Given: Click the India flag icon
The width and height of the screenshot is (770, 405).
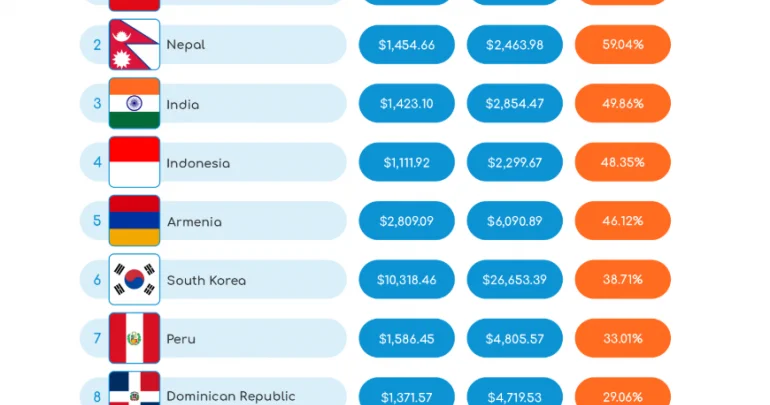Looking at the screenshot, I should tap(134, 103).
